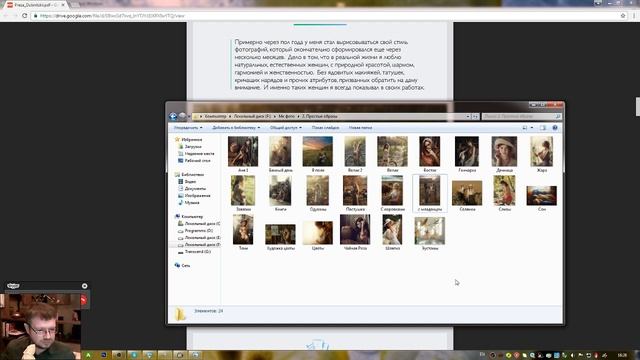
Task: Switch the input language indicator in tray
Action: click(x=482, y=355)
